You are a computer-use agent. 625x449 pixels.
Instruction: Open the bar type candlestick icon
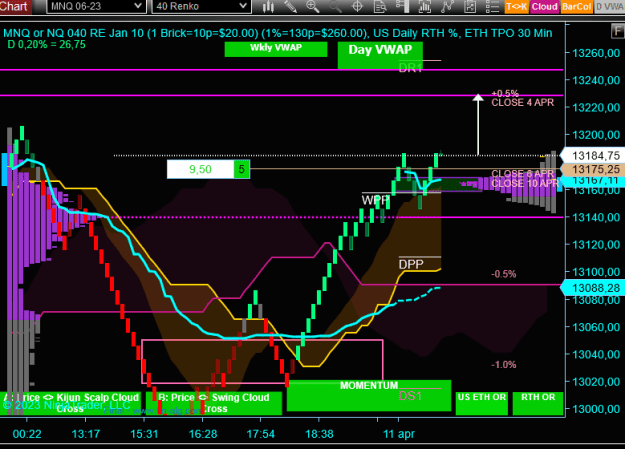[x=268, y=6]
